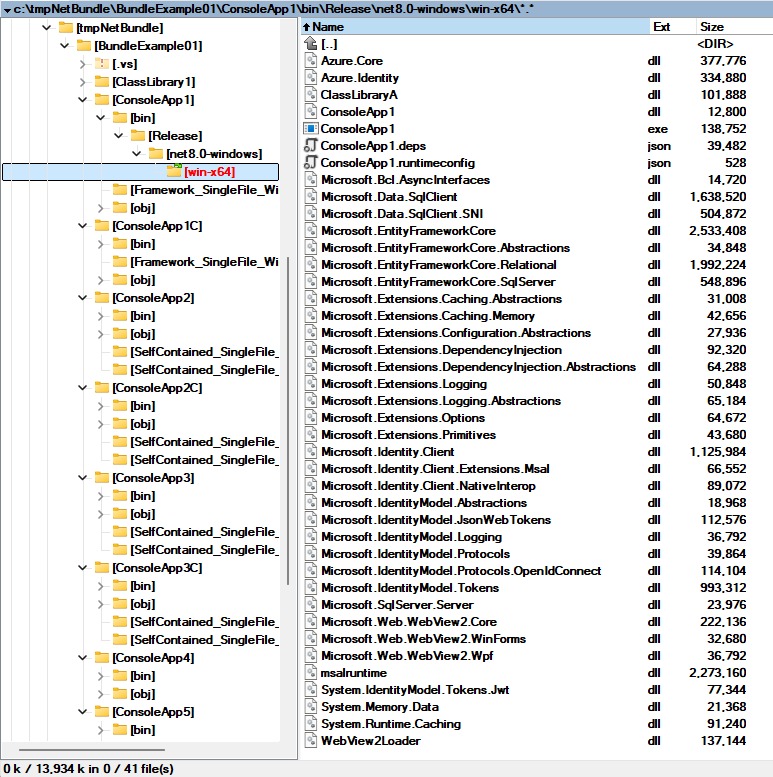The height and width of the screenshot is (777, 773).
Task: Collapse the Release folder node
Action: point(118,136)
